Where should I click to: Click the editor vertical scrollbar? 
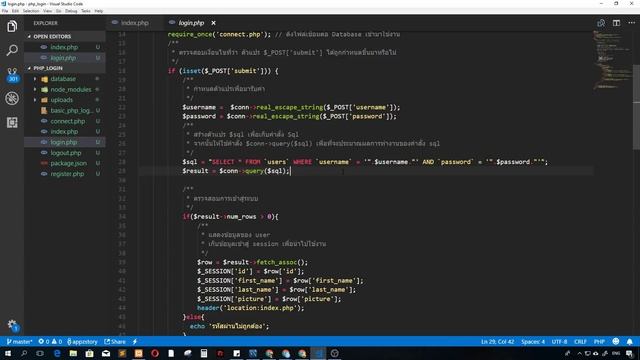pos(636,107)
